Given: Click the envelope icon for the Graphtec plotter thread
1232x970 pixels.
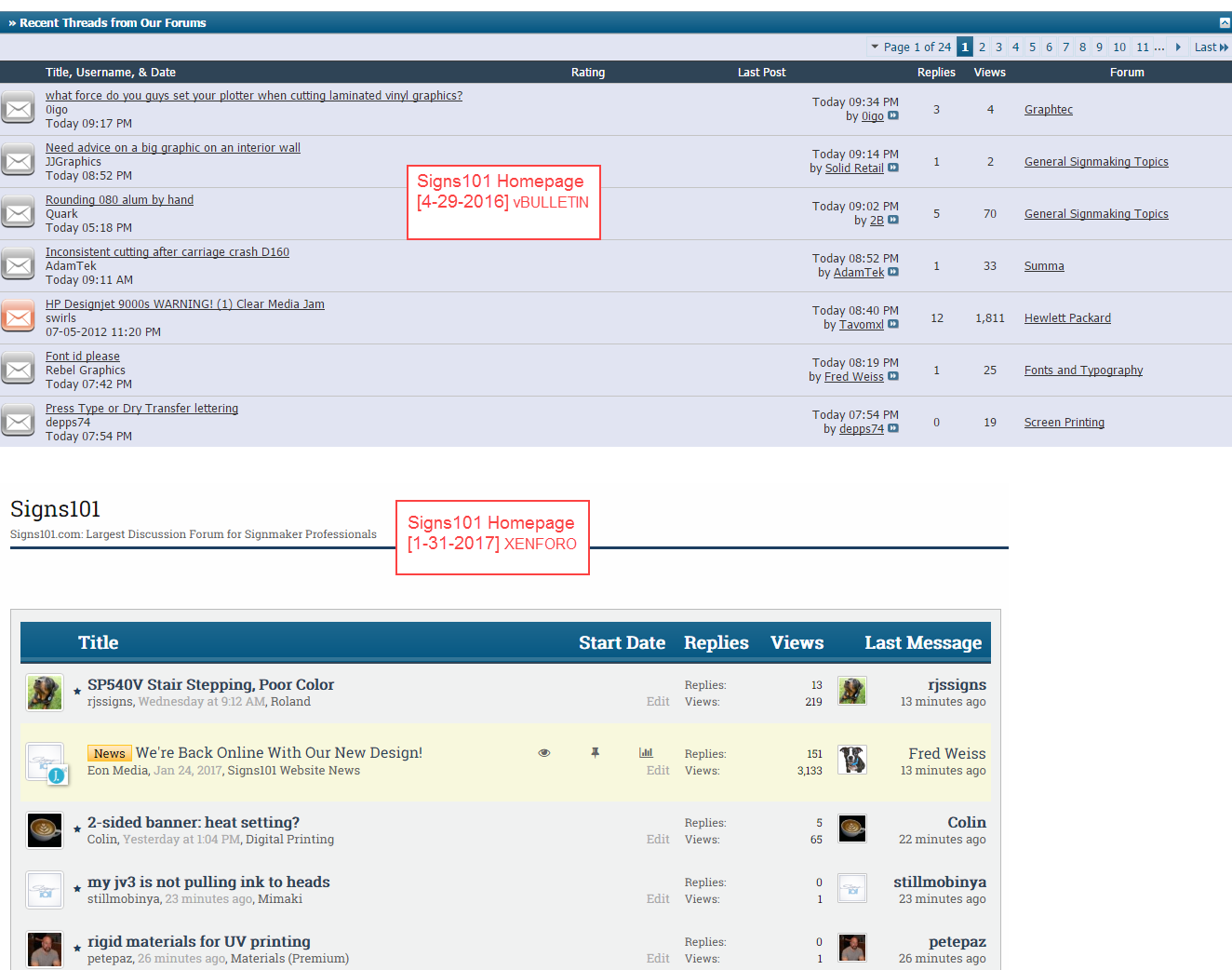Looking at the screenshot, I should click(18, 109).
